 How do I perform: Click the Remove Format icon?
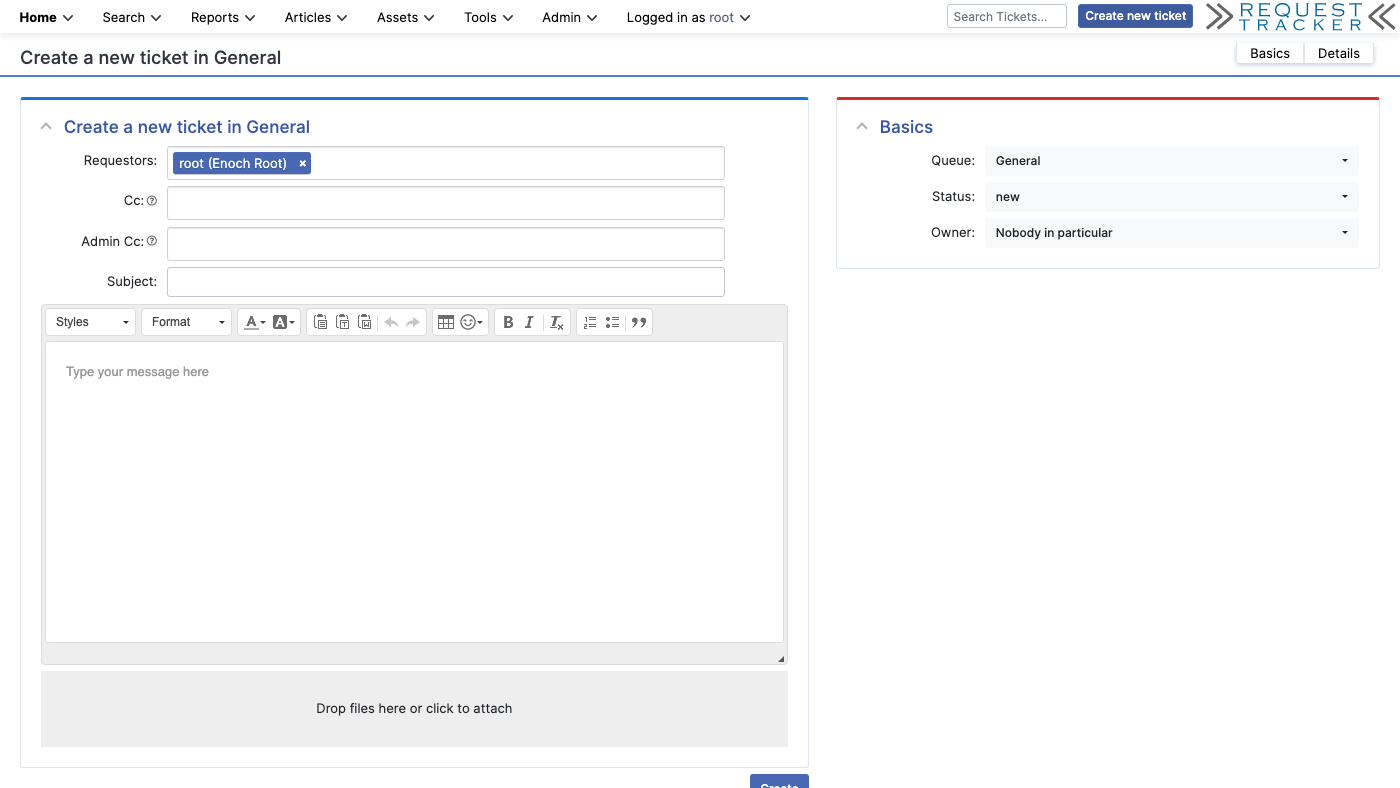click(x=557, y=322)
